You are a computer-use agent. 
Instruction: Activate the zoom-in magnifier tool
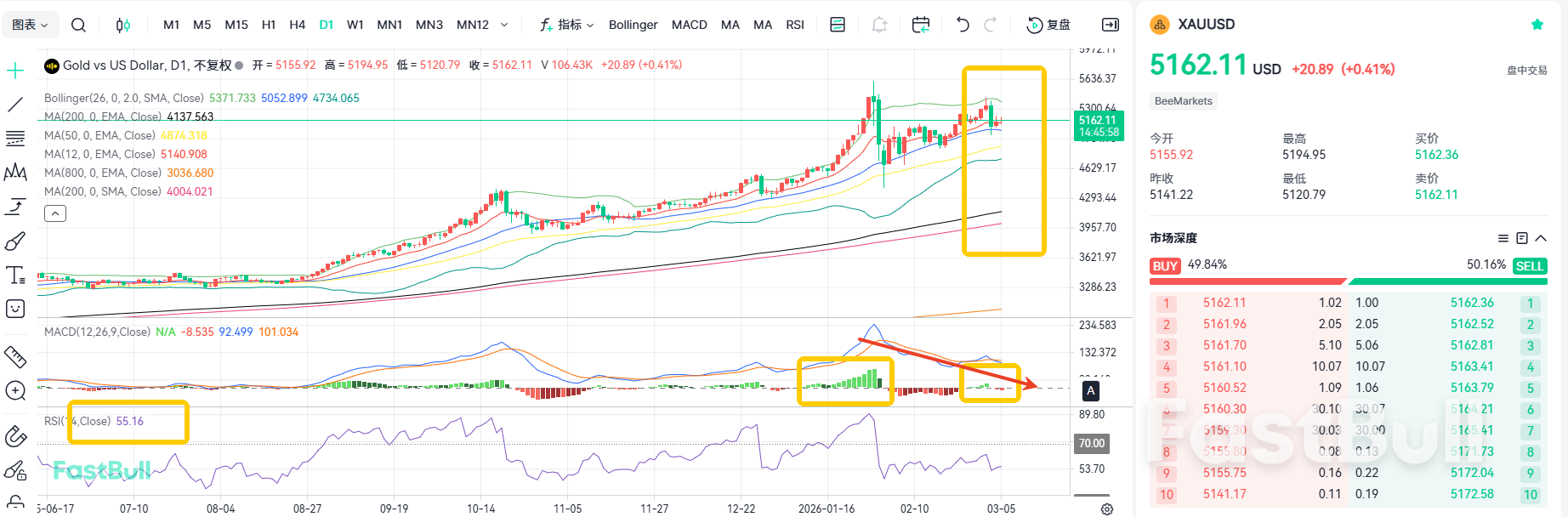[x=15, y=390]
